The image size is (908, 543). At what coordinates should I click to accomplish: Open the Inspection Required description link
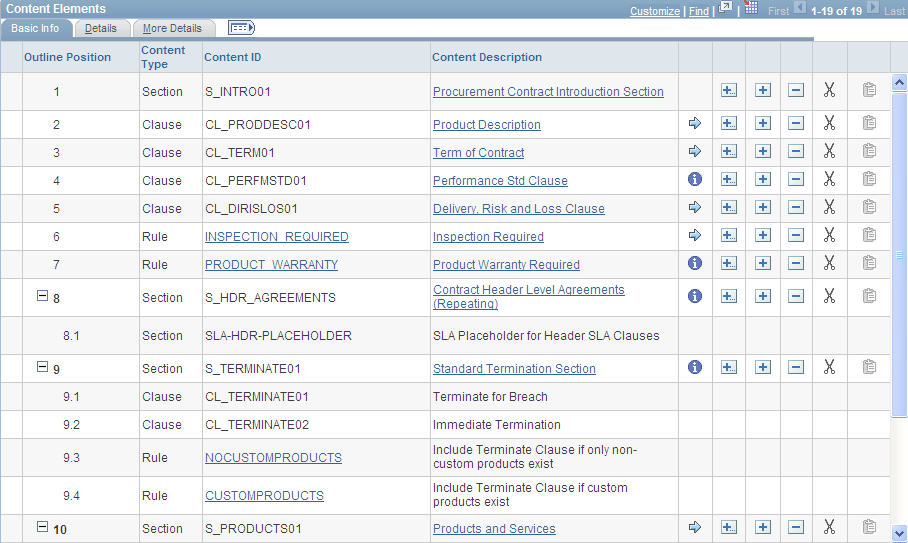[489, 237]
